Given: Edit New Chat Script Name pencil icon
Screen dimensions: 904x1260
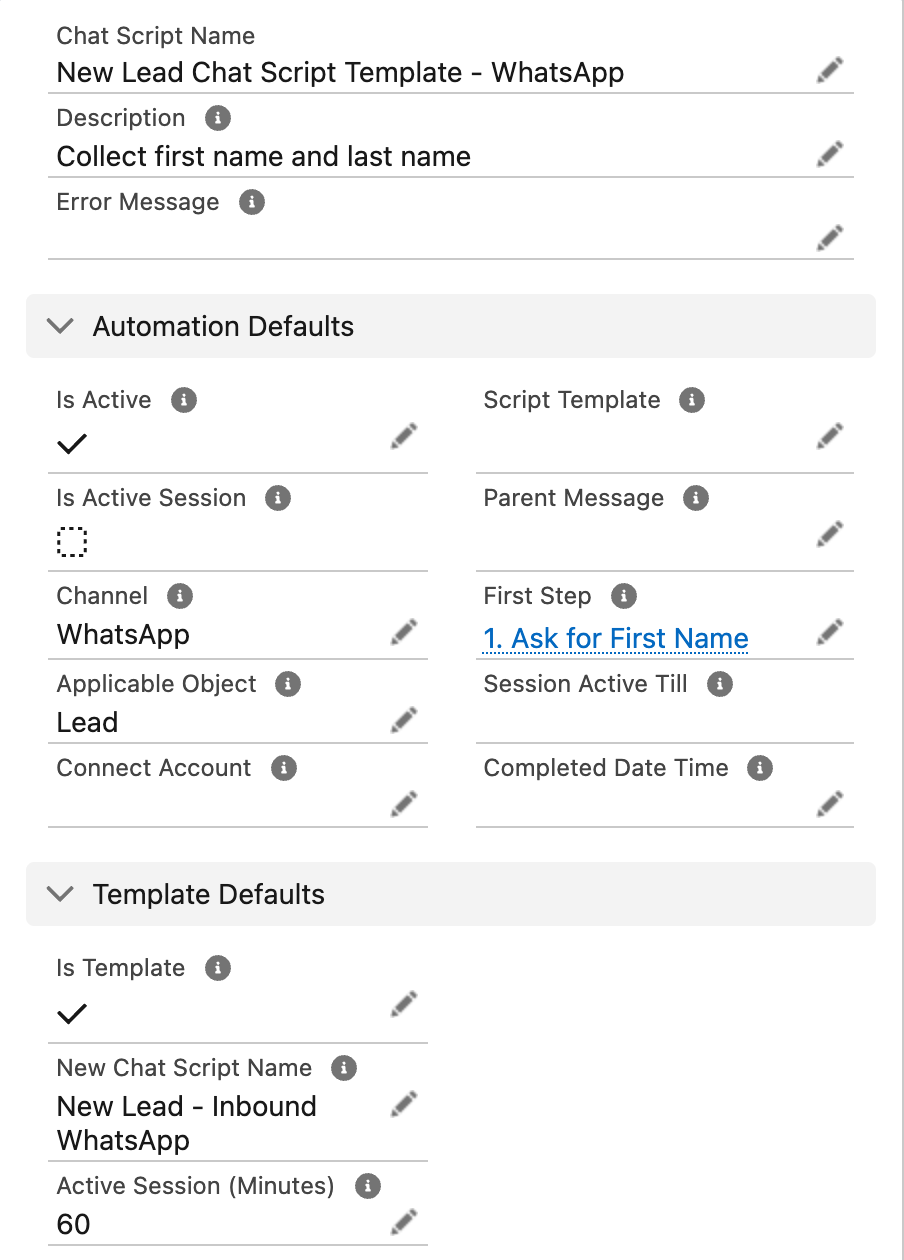Looking at the screenshot, I should point(404,1104).
